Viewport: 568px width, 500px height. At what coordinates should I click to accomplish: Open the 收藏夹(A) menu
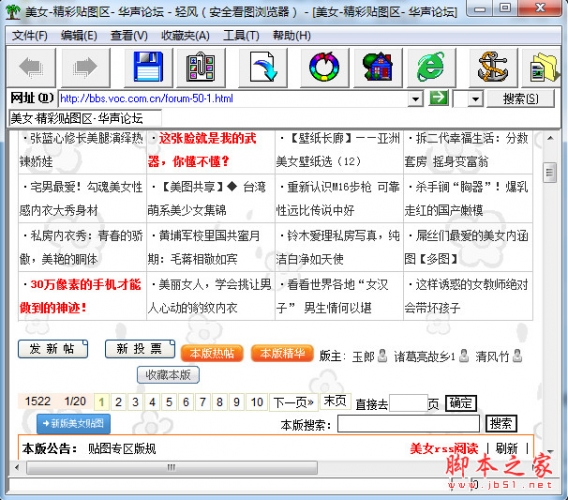coord(185,36)
